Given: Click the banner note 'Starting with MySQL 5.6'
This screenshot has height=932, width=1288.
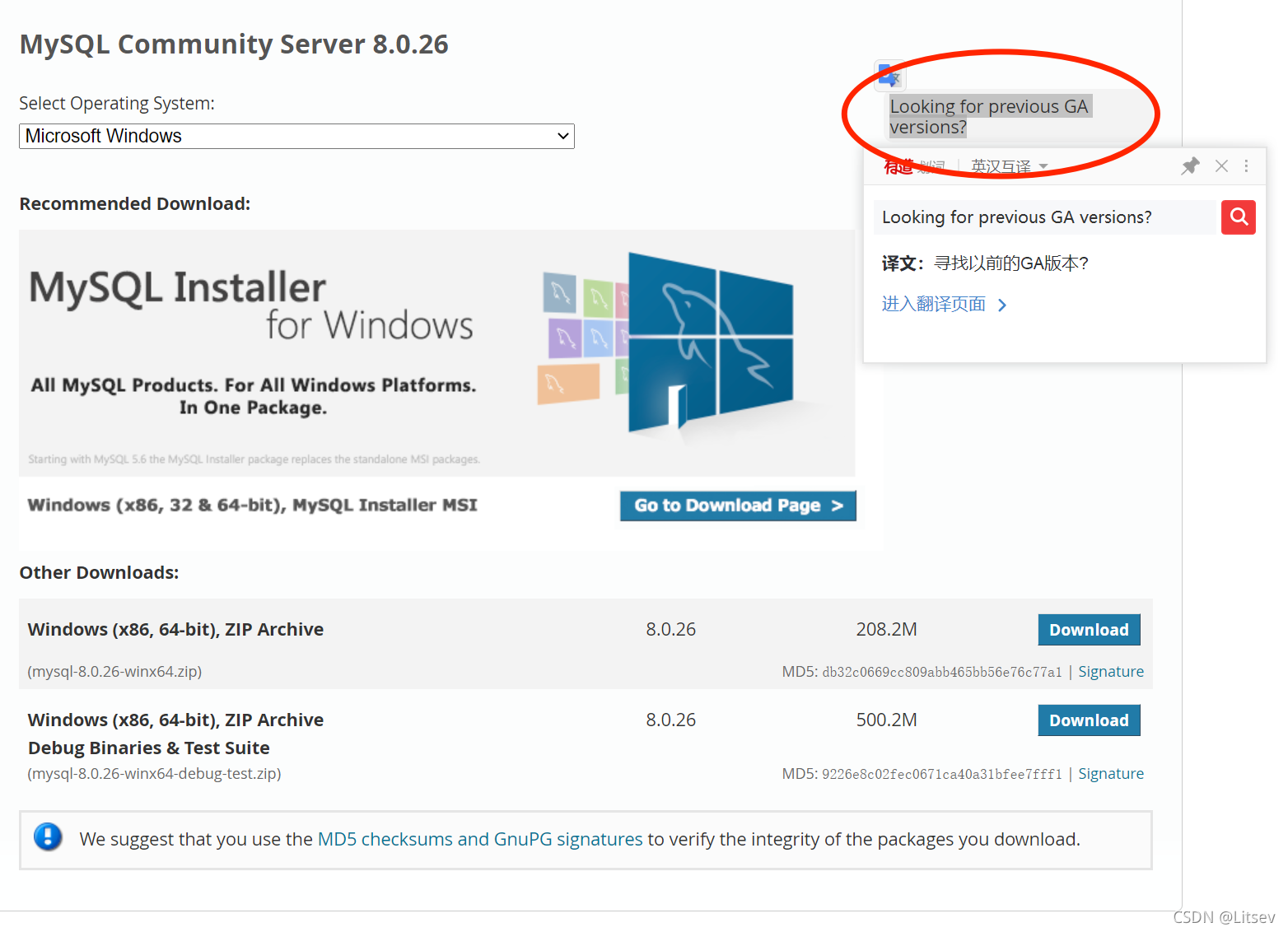Looking at the screenshot, I should 254,459.
